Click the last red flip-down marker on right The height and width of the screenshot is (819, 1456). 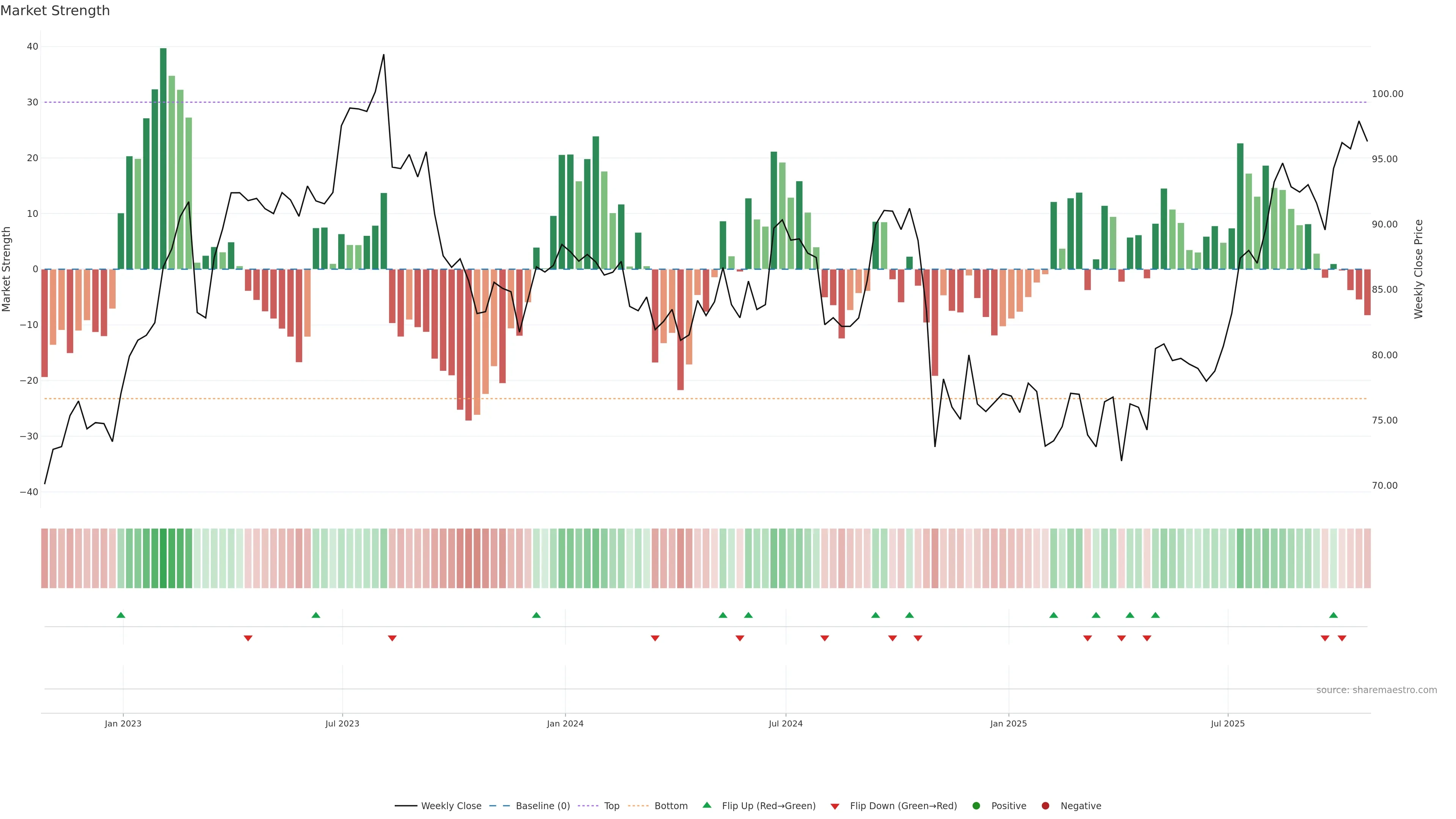pos(1342,638)
